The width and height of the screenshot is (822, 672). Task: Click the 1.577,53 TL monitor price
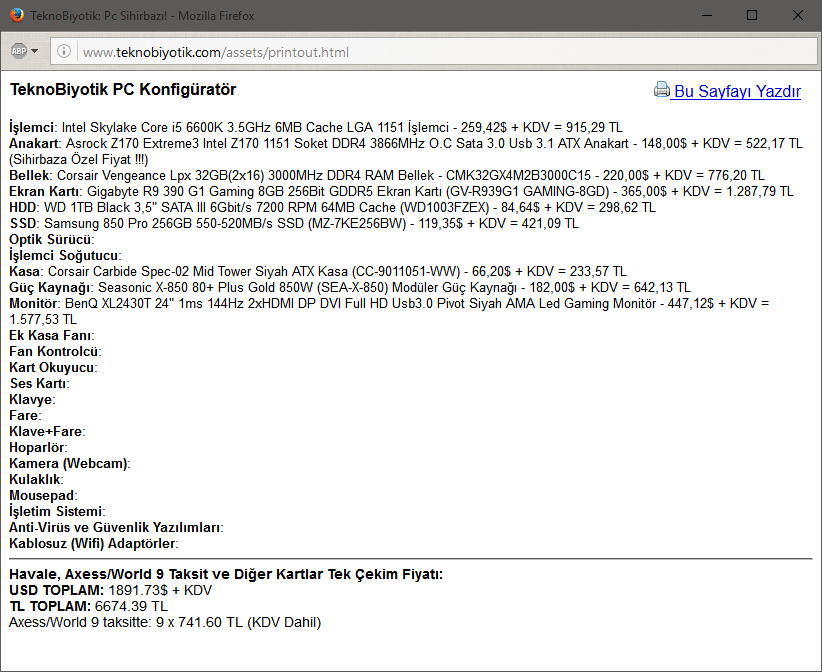pyautogui.click(x=43, y=319)
